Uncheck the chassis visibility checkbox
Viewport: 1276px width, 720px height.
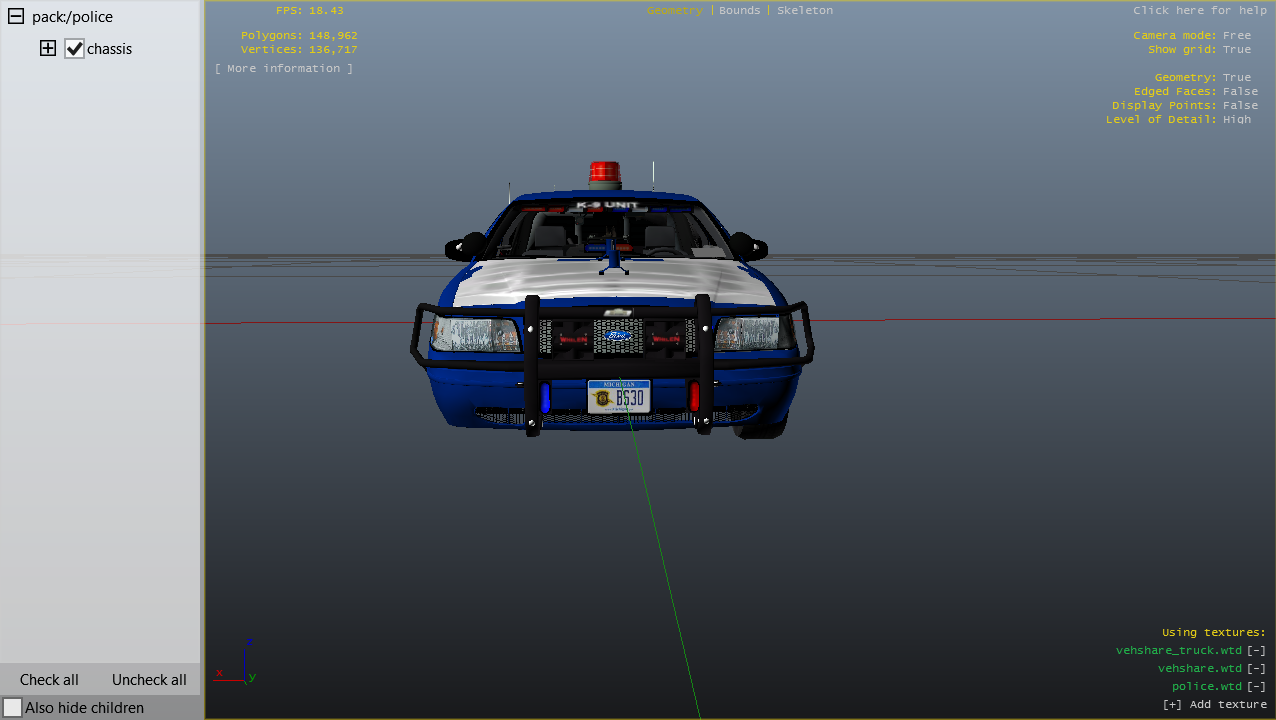click(74, 48)
